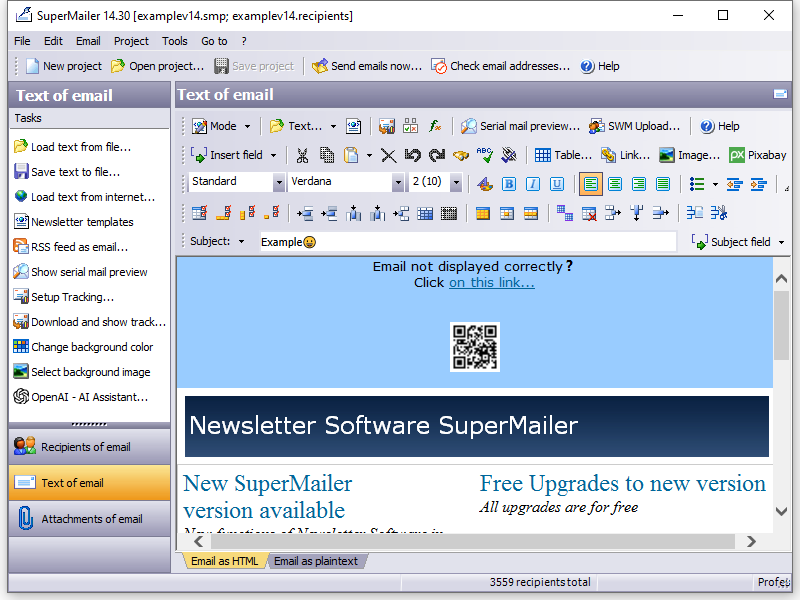Click the envelope icon in the Text of email header
Viewport: 800px width, 600px height.
click(780, 94)
